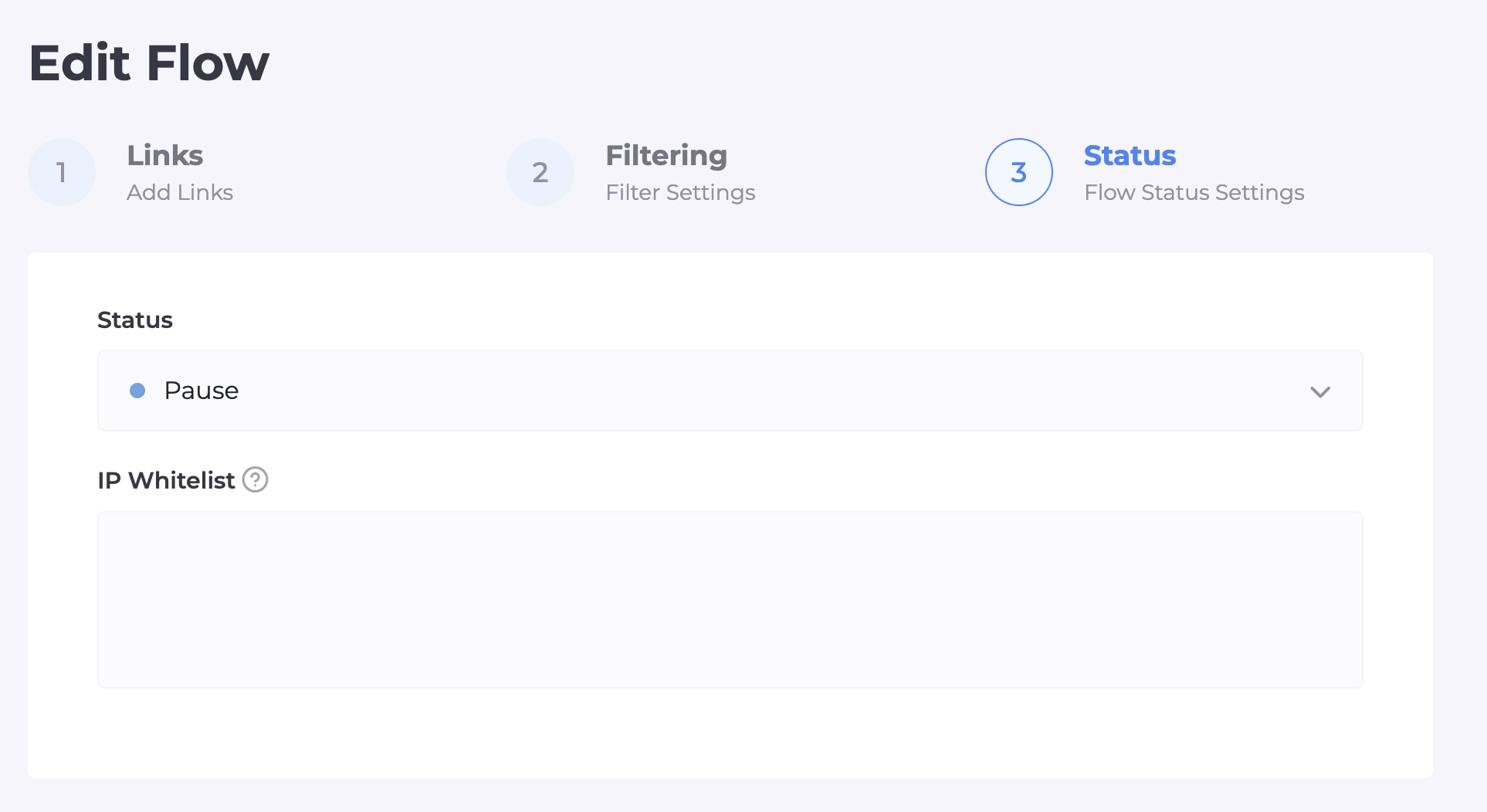Click the Status field label
This screenshot has height=812, width=1487.
[135, 320]
